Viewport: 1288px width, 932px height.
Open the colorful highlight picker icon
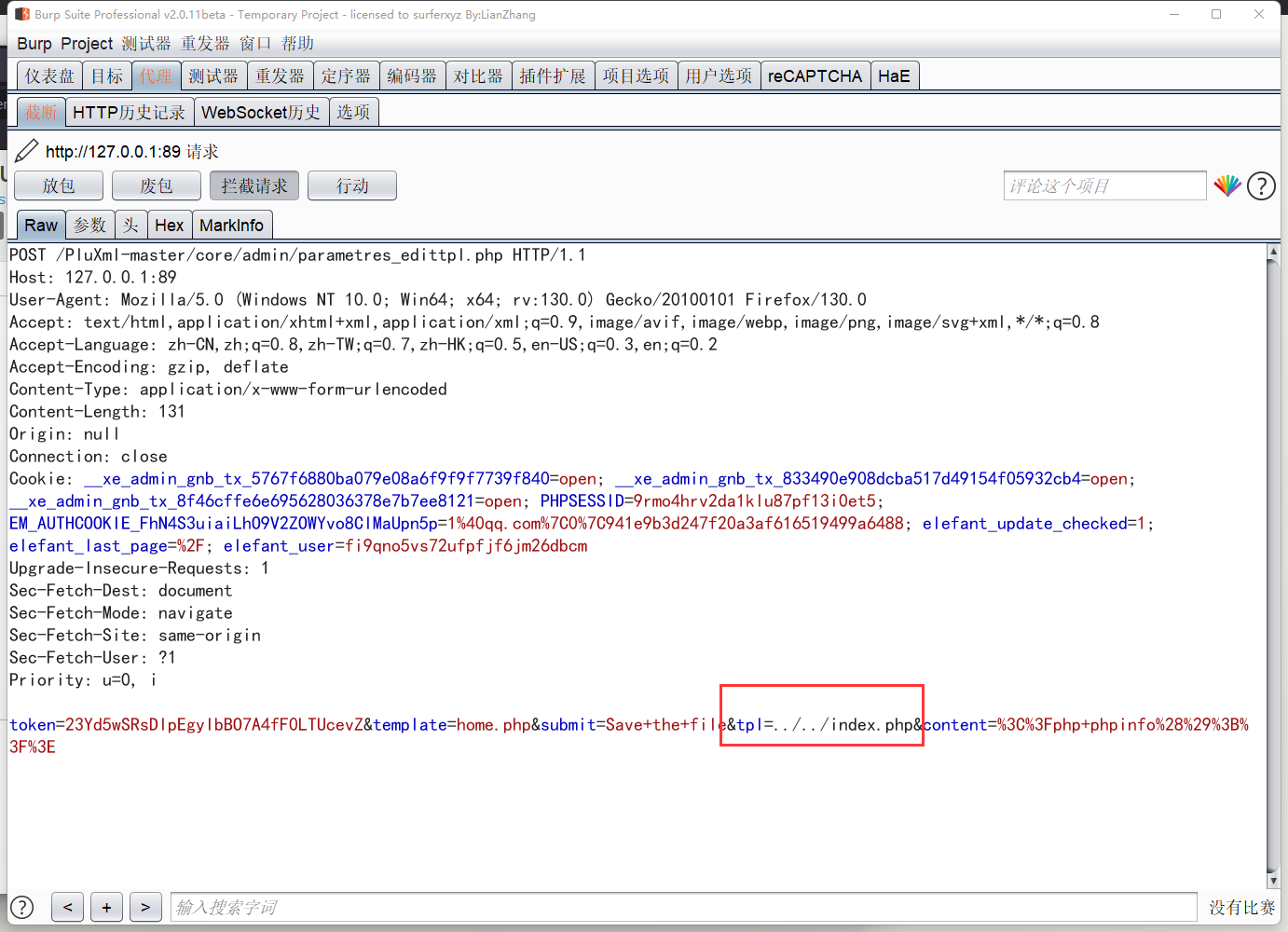1227,185
